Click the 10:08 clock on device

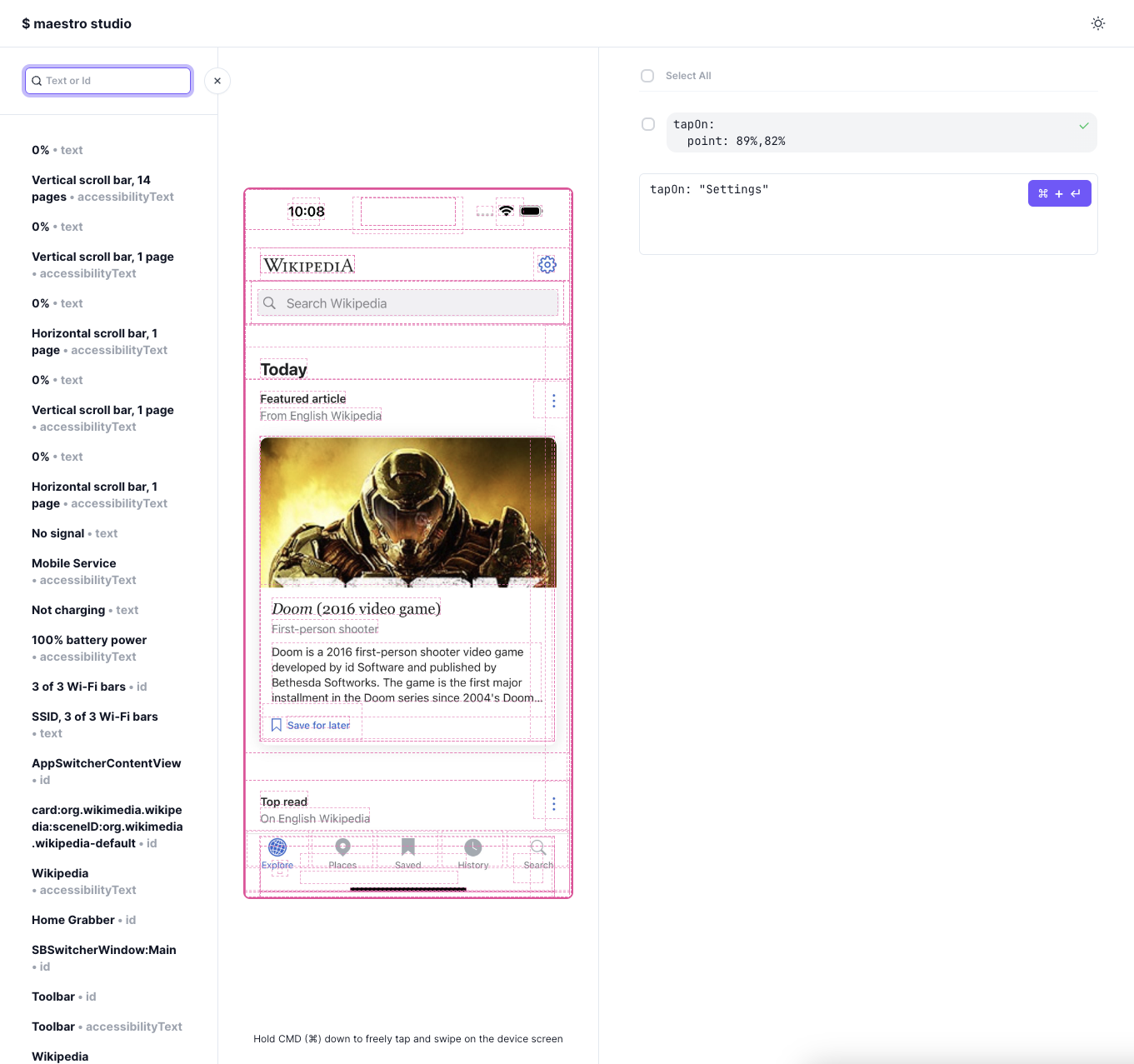click(306, 212)
